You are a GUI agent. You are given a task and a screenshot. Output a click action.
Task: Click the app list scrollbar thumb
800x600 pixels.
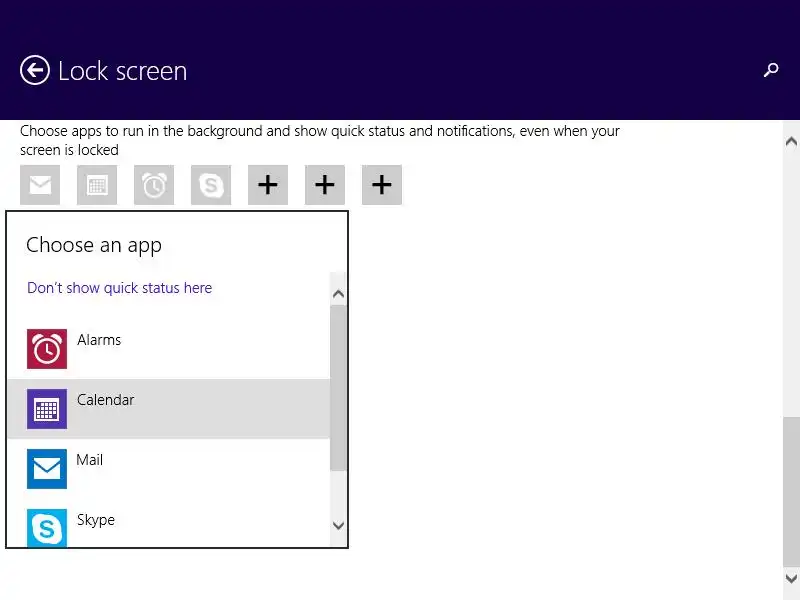coord(338,388)
